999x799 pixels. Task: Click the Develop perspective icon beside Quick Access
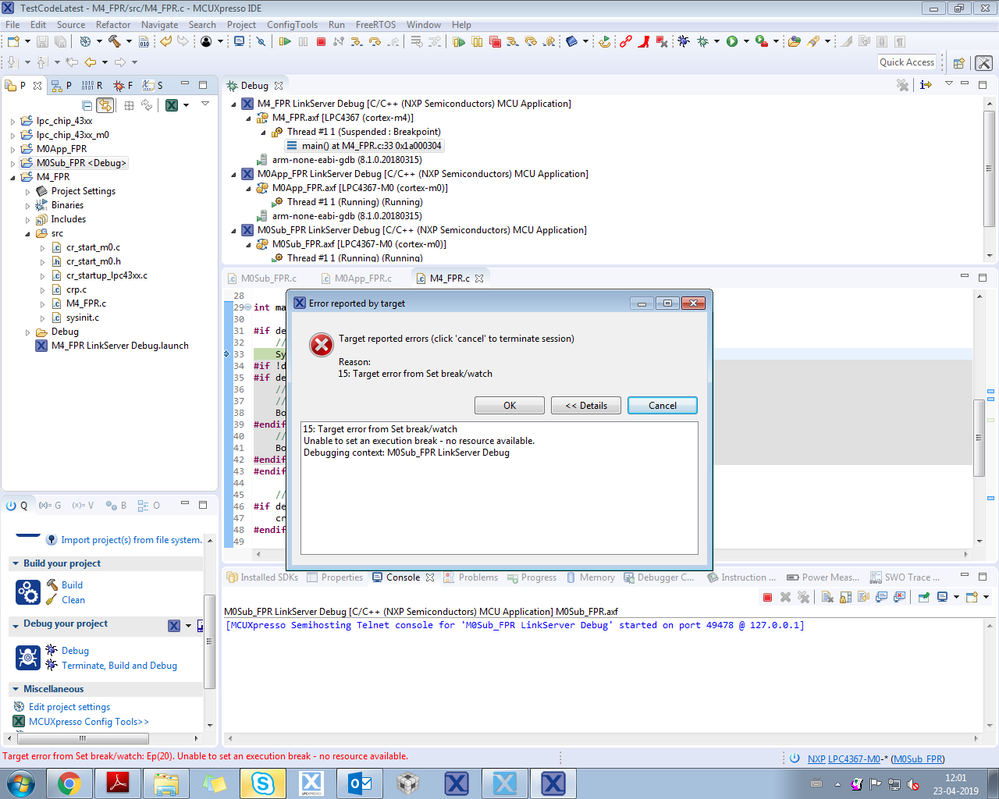coord(984,62)
